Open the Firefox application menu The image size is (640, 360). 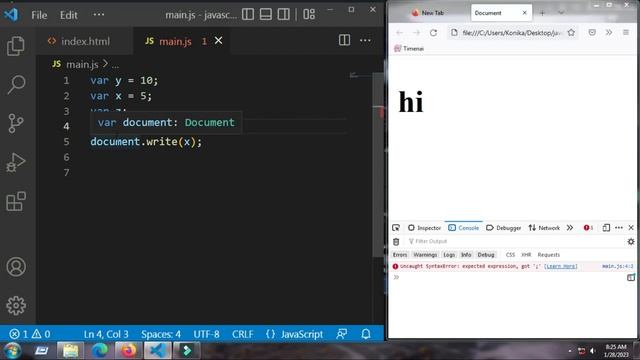click(626, 33)
